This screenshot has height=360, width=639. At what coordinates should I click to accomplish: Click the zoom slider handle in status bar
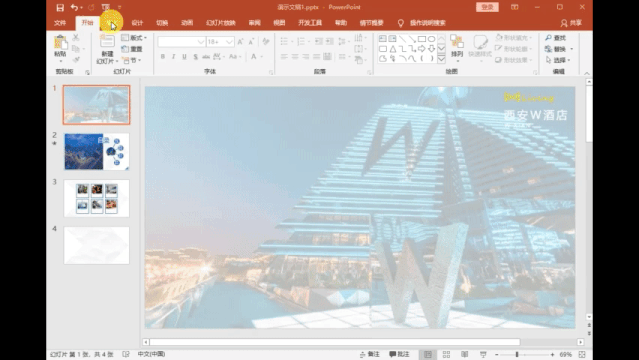click(x=517, y=354)
